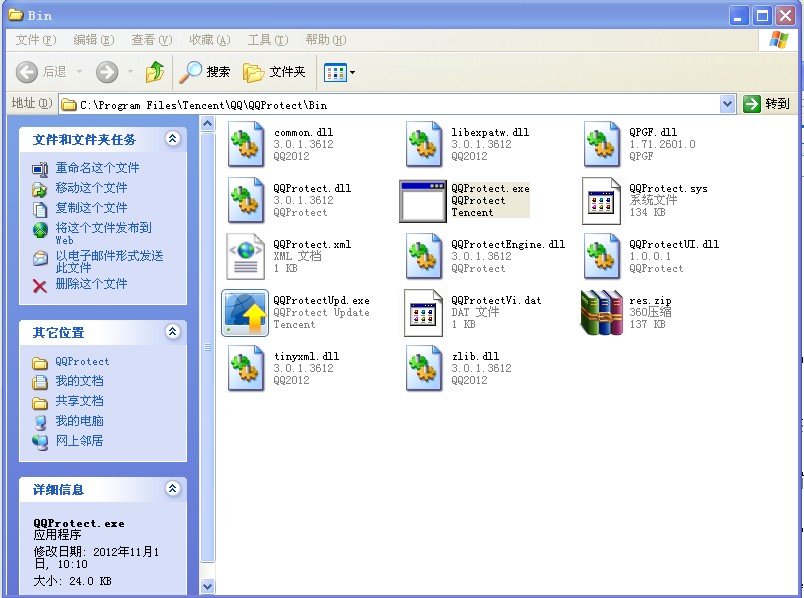
Task: Select the res.zip archive icon
Action: pos(601,312)
